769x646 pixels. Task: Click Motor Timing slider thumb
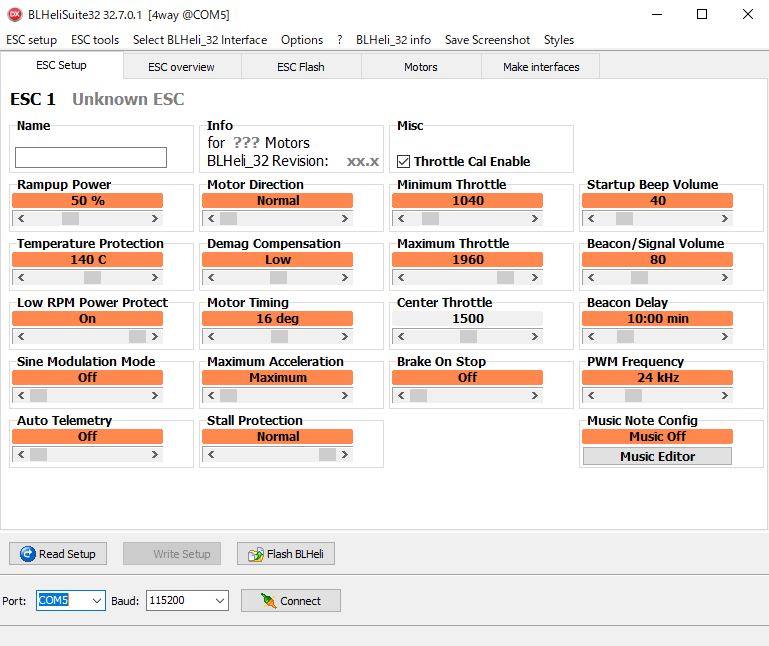[x=280, y=336]
